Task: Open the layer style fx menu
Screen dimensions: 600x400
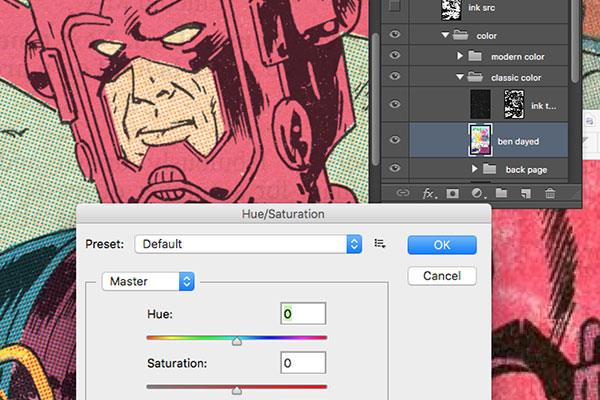Action: (429, 194)
